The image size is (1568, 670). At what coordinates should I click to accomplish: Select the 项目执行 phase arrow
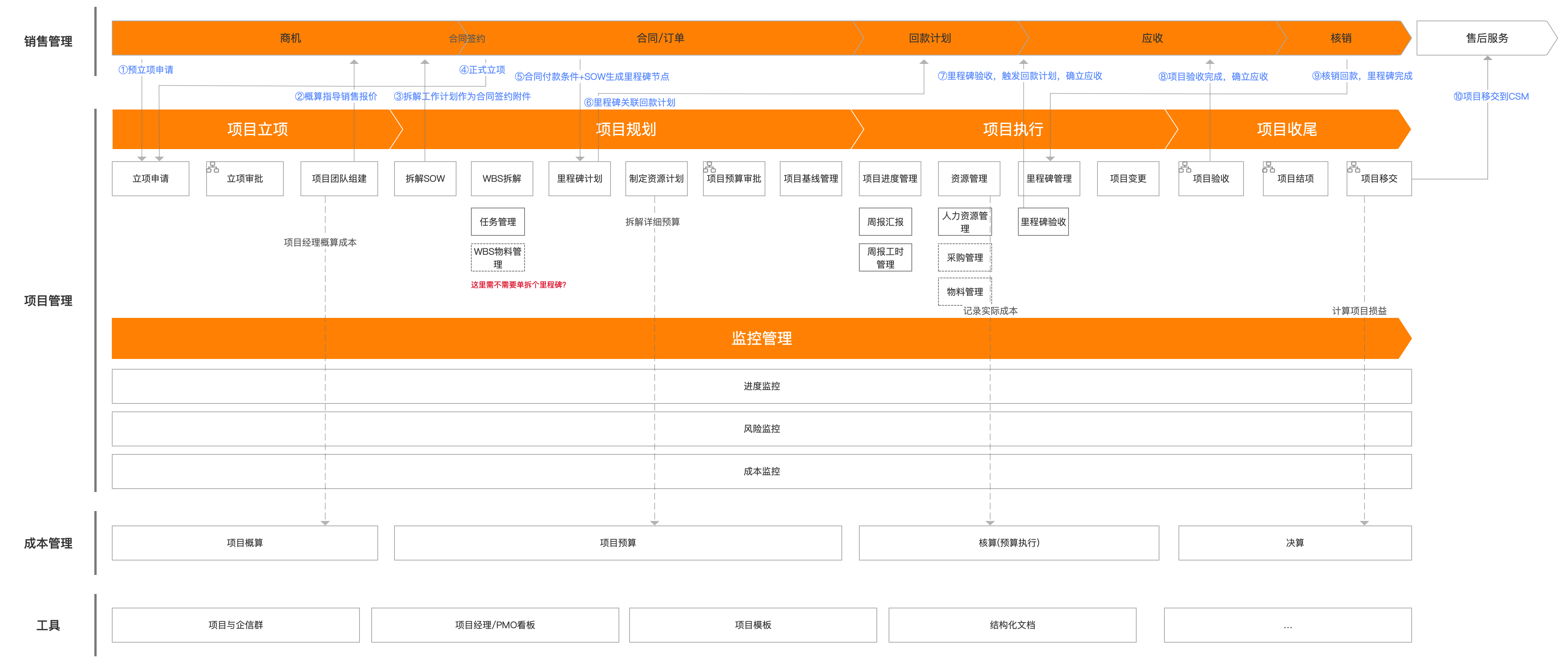(1013, 129)
